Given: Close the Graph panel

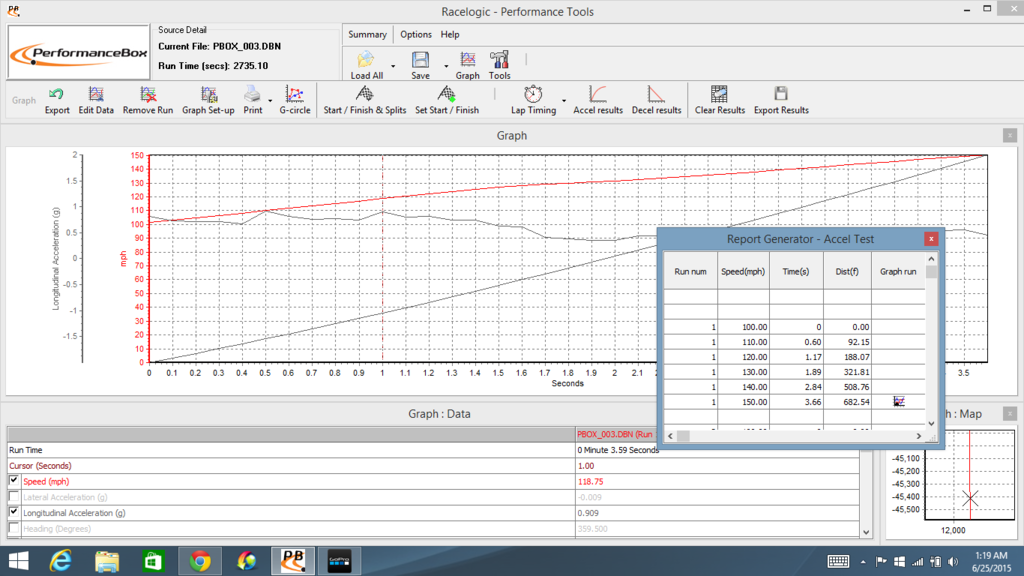Looking at the screenshot, I should tap(1010, 135).
